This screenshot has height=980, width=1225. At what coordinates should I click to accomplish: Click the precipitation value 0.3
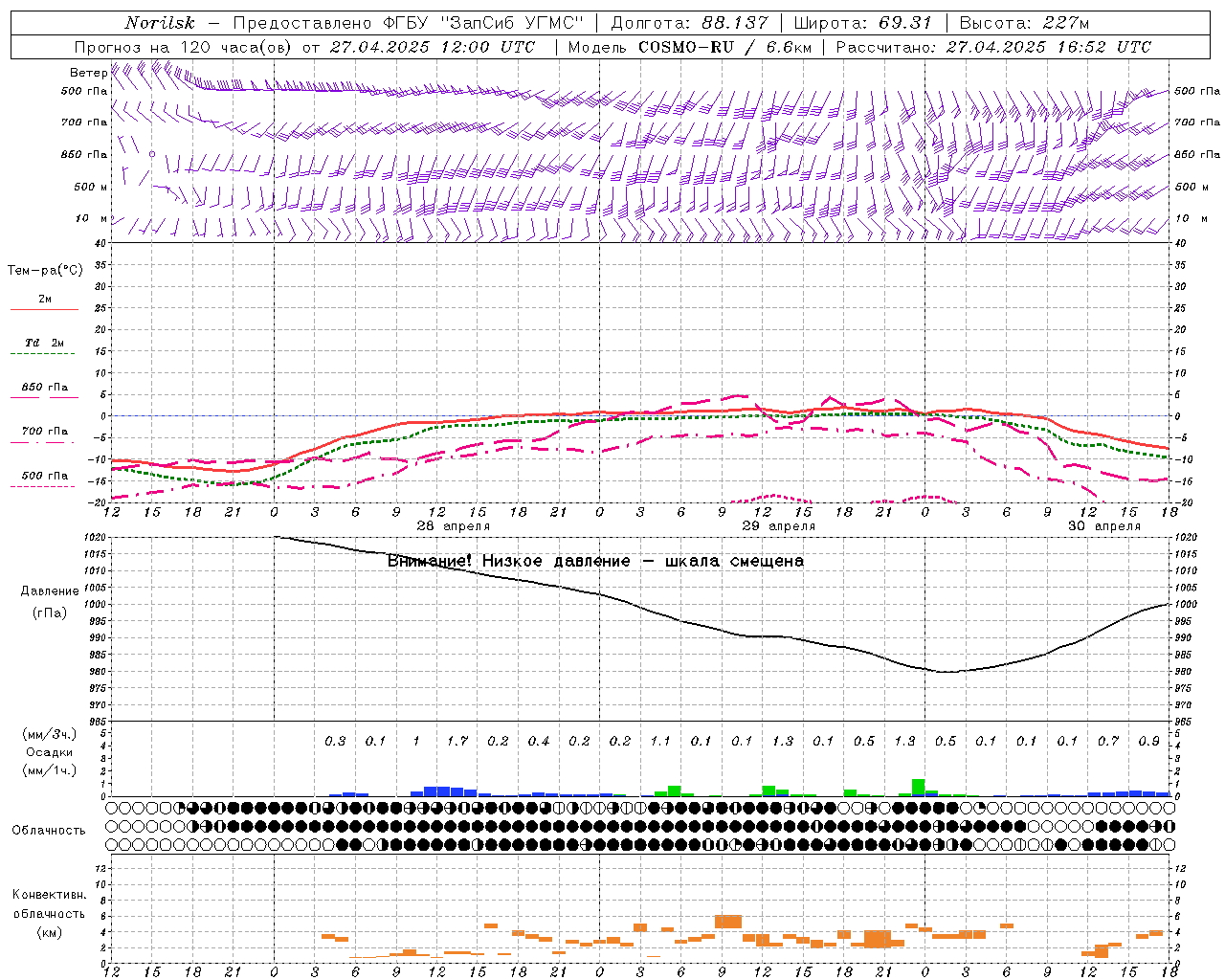[335, 741]
